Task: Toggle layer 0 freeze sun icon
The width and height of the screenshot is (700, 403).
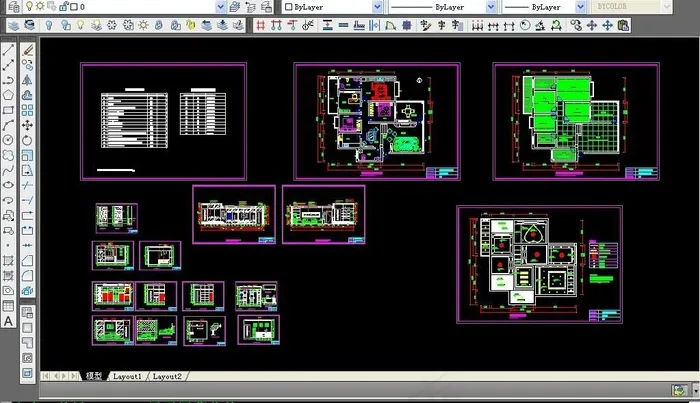Action: 40,6
